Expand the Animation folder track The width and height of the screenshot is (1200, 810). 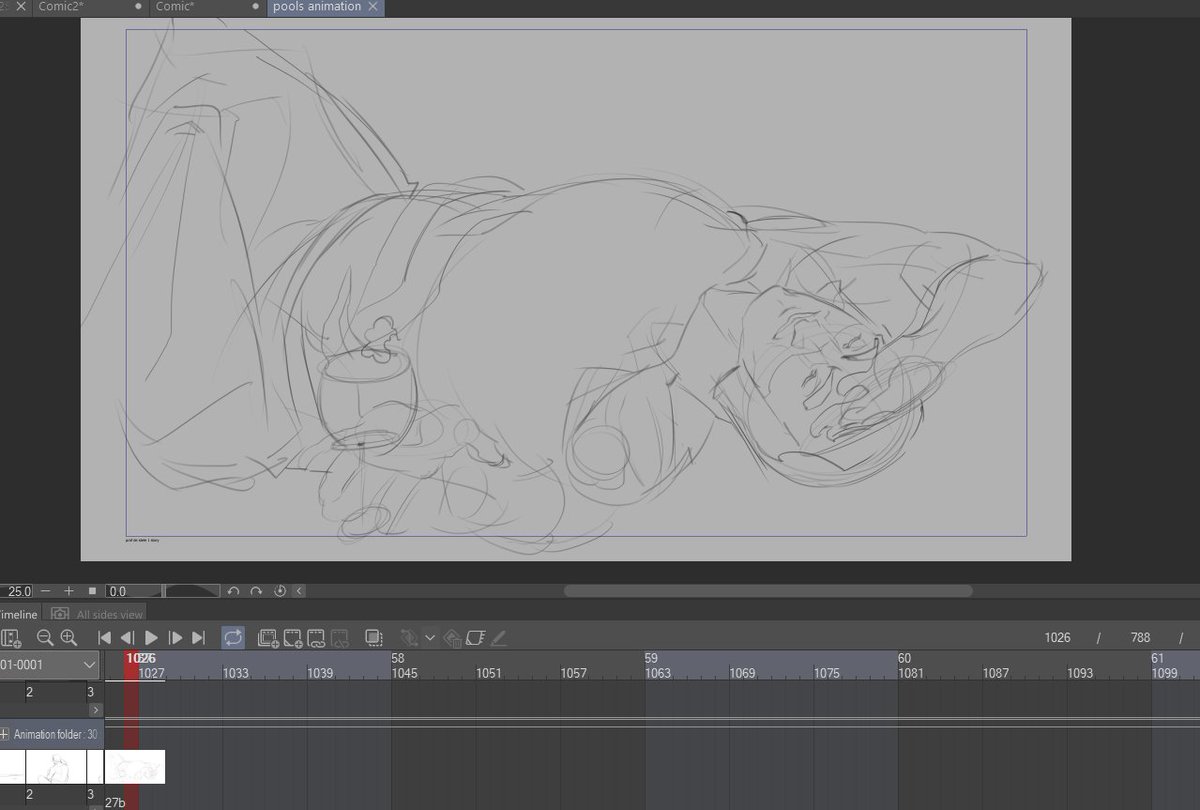pyautogui.click(x=5, y=734)
